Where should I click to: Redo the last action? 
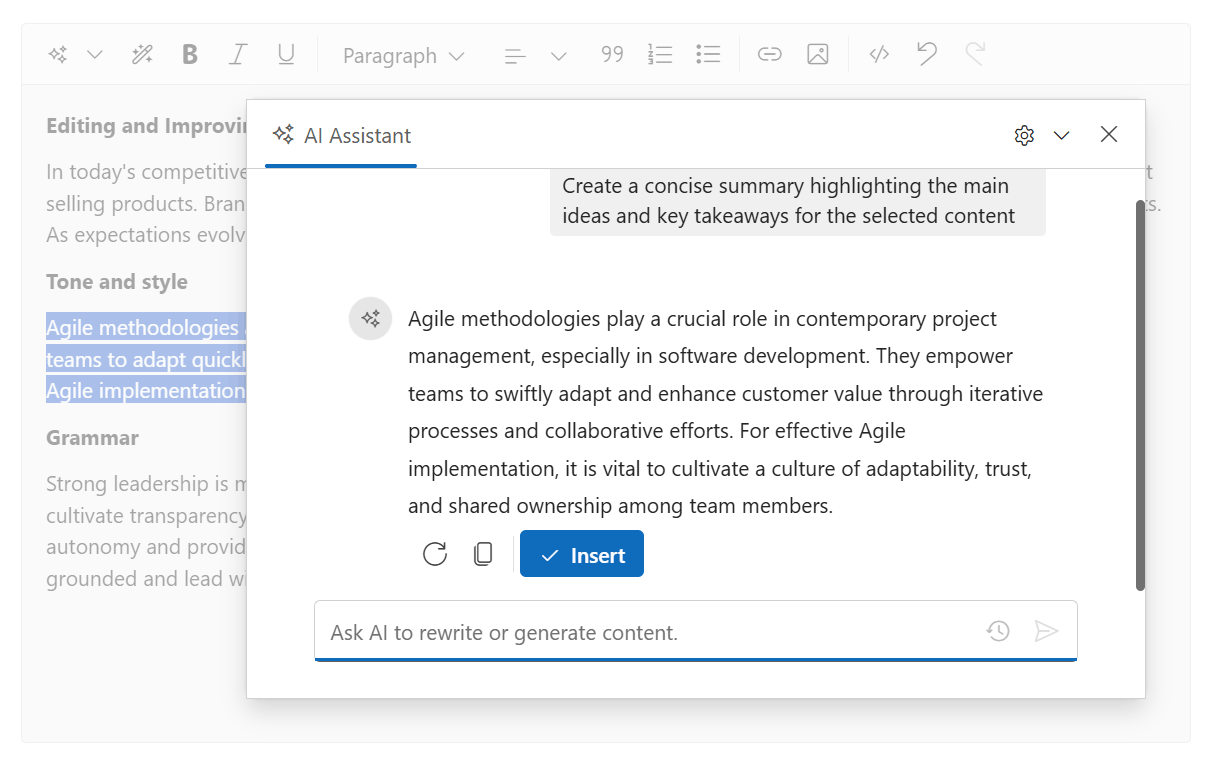[x=975, y=55]
